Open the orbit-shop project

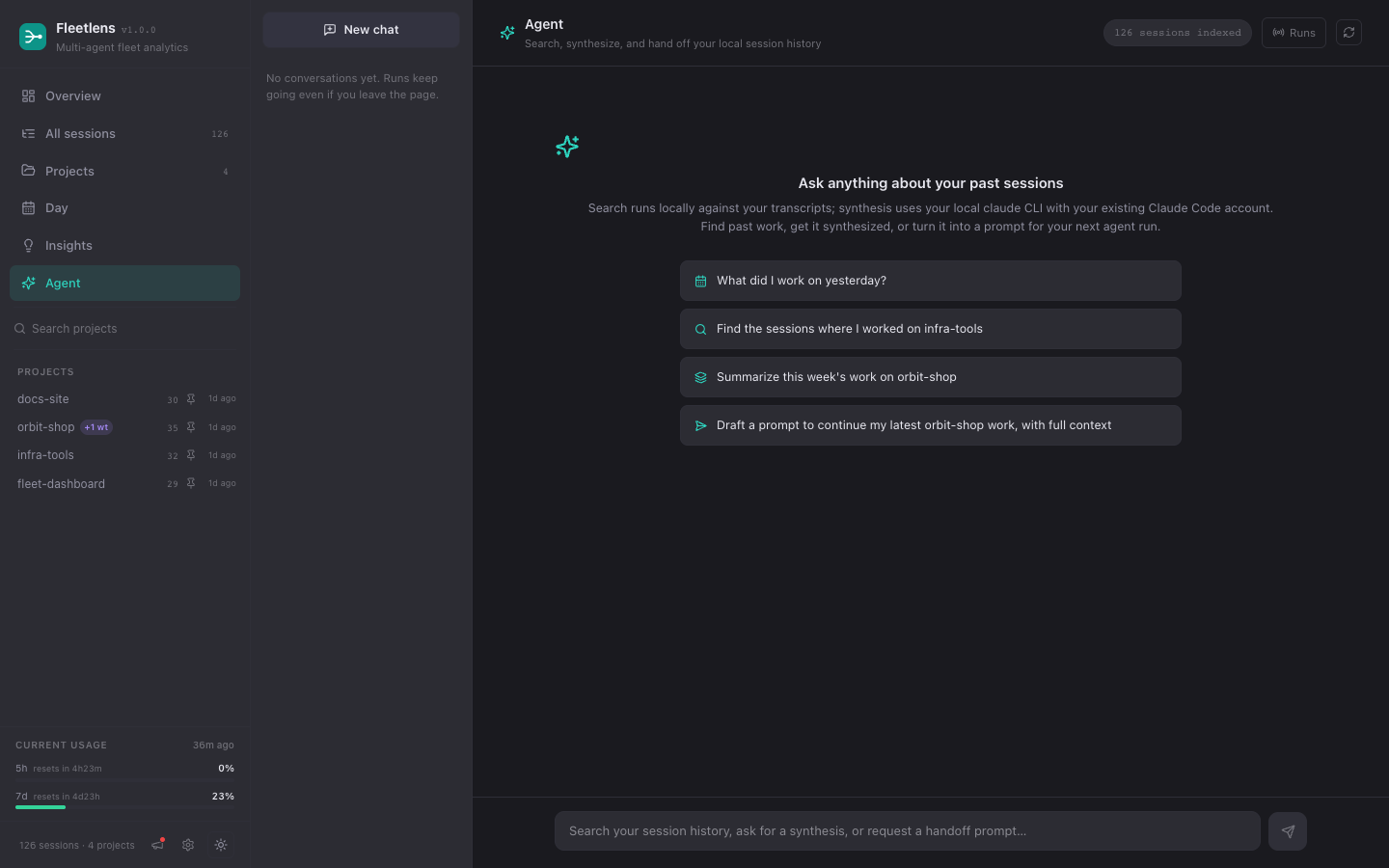coord(45,426)
